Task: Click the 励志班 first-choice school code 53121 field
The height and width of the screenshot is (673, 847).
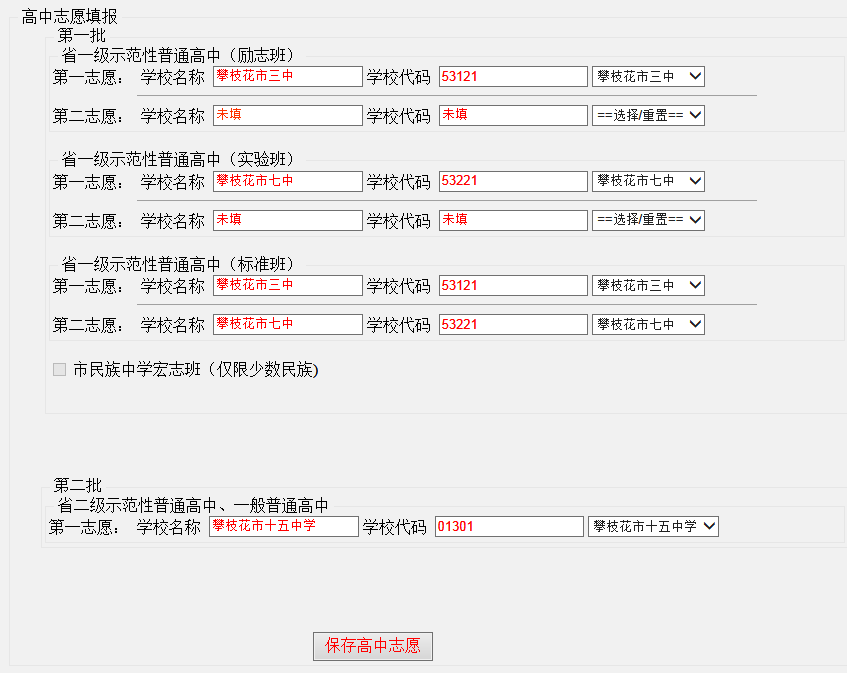Action: click(513, 77)
